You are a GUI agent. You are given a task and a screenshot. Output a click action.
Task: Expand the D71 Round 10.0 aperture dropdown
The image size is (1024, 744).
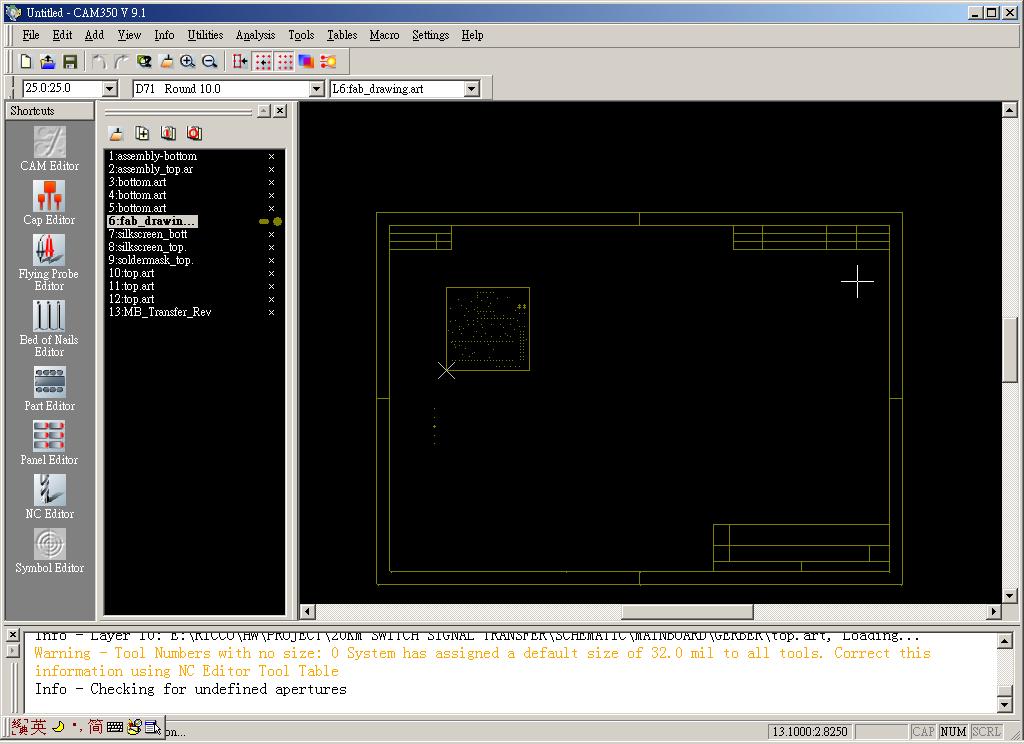click(x=315, y=89)
